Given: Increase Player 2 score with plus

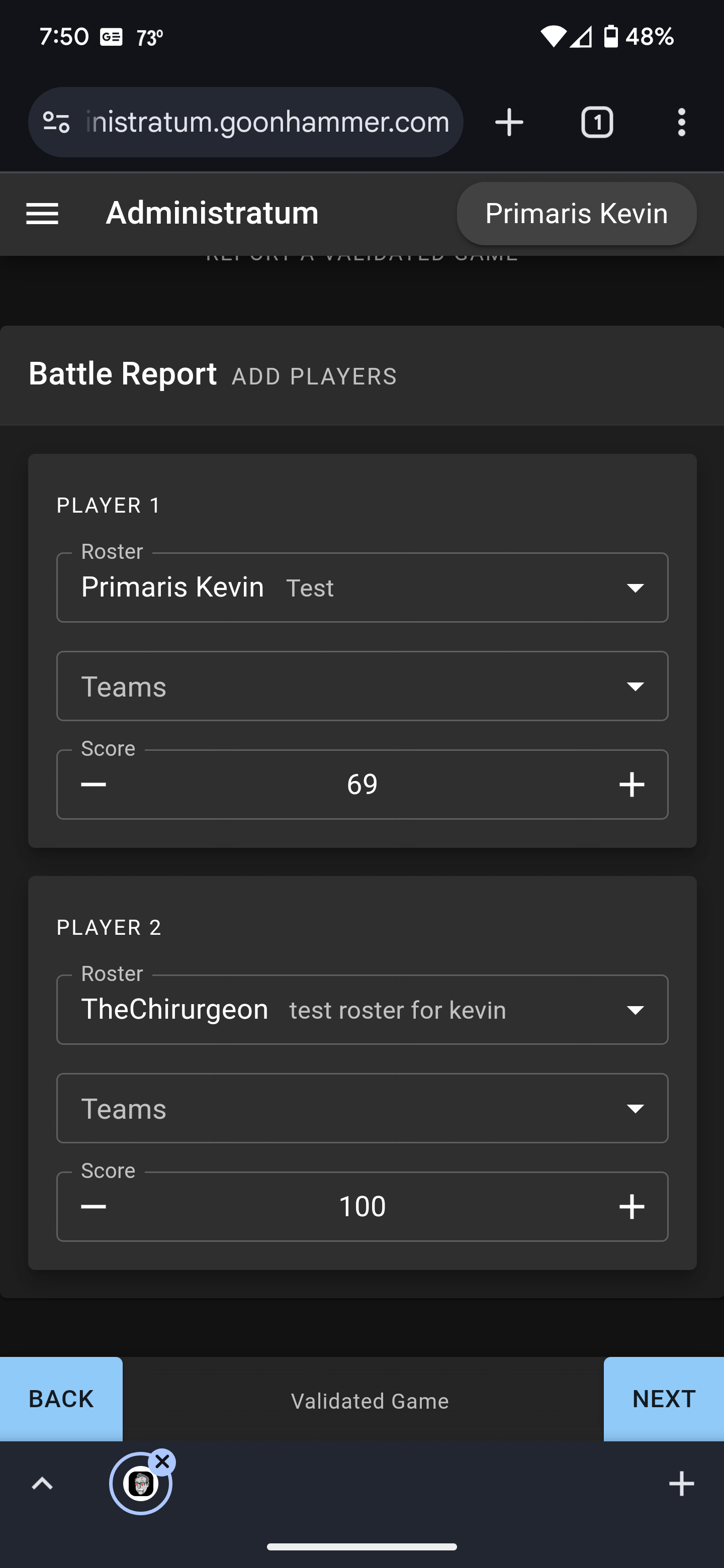Looking at the screenshot, I should tap(631, 1207).
